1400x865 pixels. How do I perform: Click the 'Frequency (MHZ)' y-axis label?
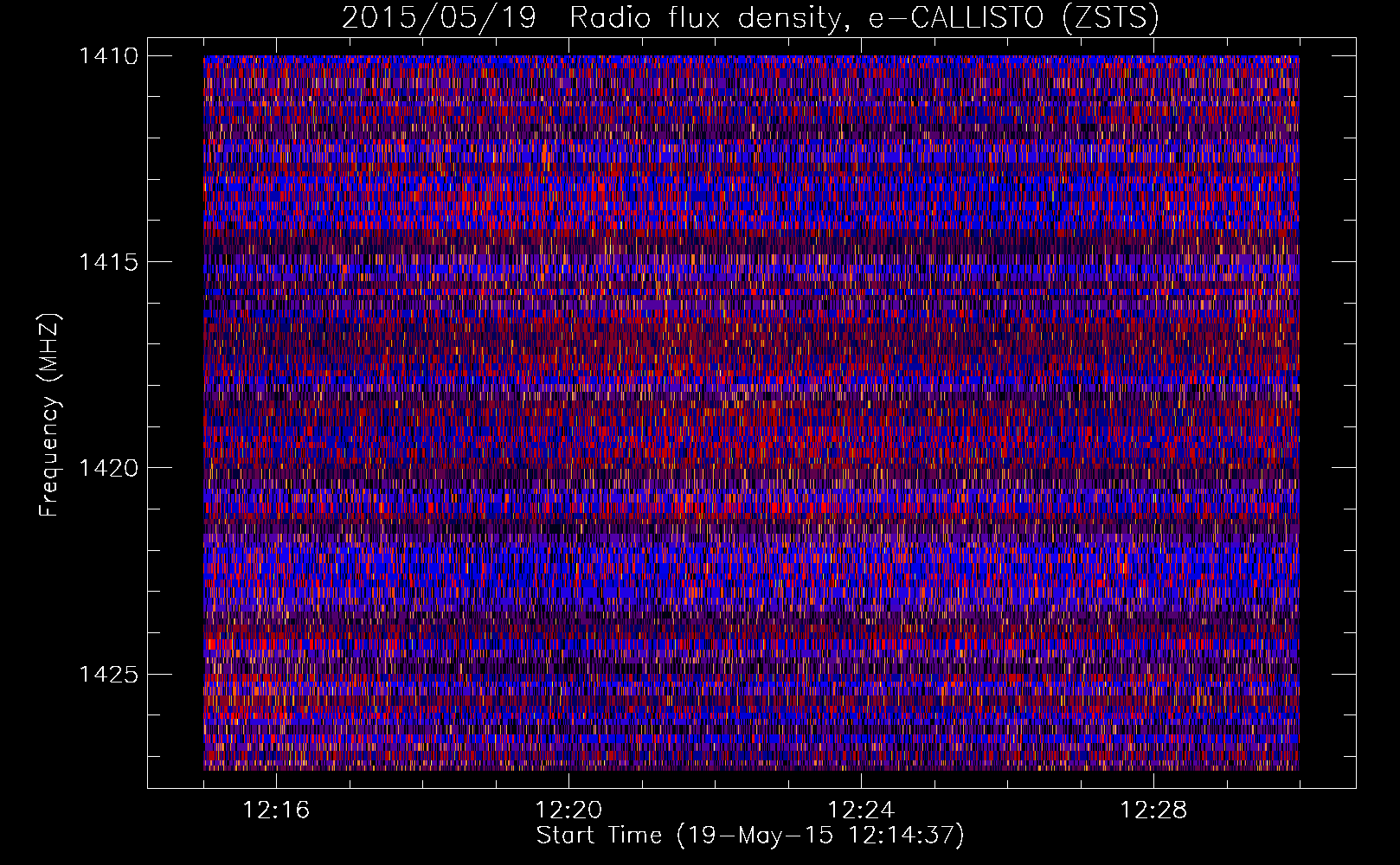50,414
